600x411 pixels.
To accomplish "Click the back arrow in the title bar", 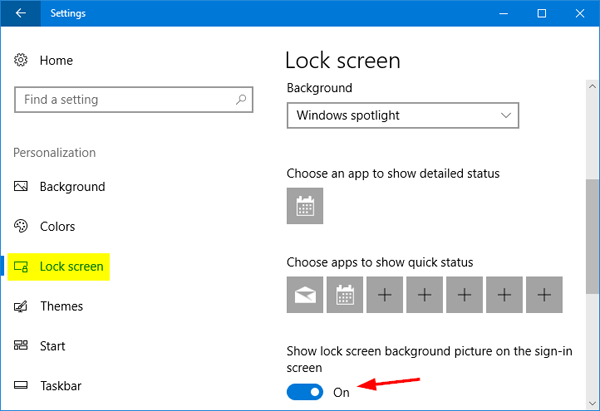I will tap(21, 14).
